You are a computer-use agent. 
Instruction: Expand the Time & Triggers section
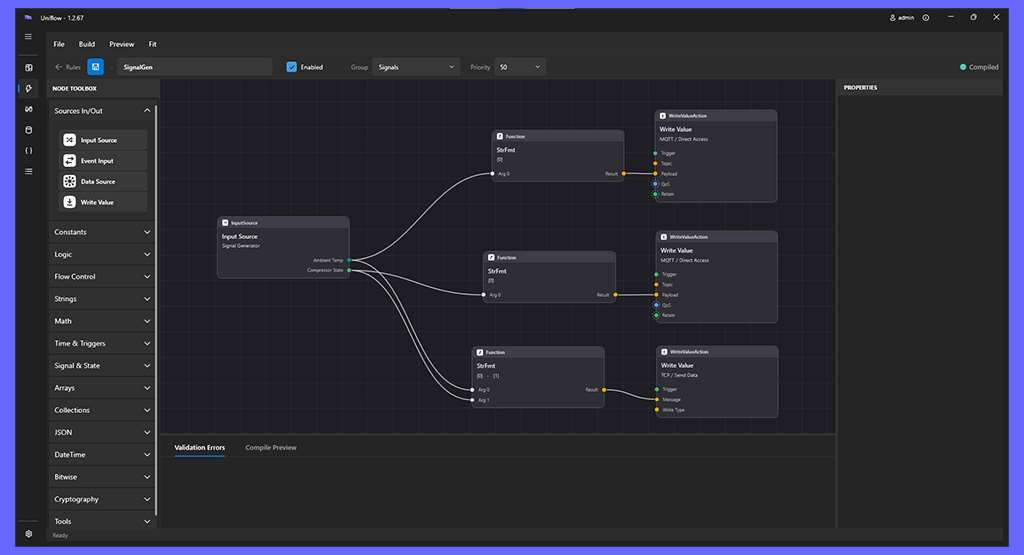(x=101, y=343)
